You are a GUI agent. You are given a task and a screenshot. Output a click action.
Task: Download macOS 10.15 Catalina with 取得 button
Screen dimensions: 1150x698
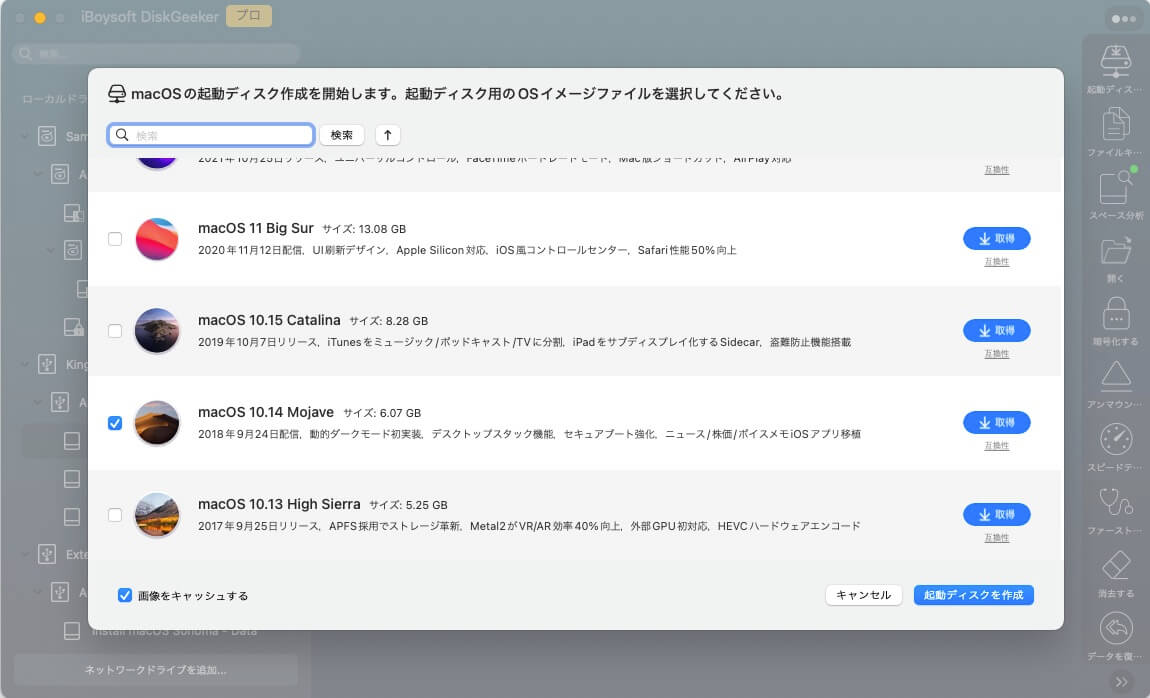[996, 330]
